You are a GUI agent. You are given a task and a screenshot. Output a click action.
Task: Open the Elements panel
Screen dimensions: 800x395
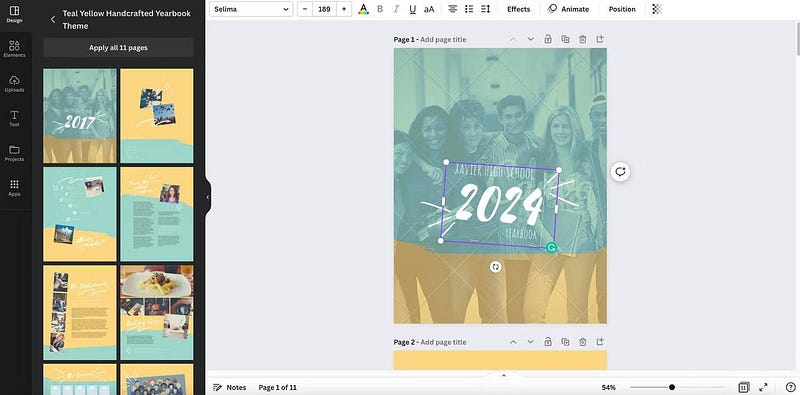pyautogui.click(x=14, y=49)
